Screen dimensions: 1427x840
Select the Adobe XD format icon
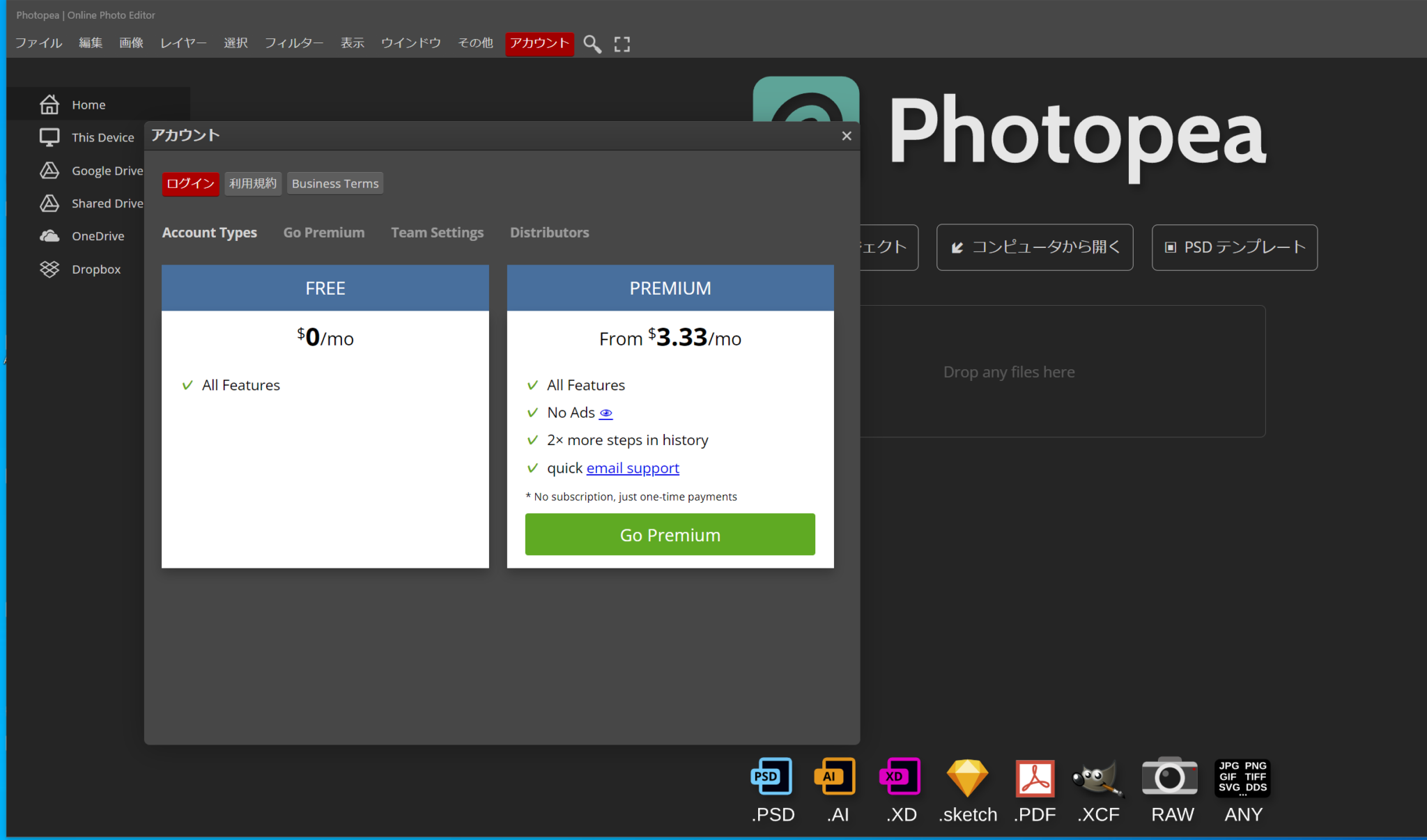[x=900, y=776]
